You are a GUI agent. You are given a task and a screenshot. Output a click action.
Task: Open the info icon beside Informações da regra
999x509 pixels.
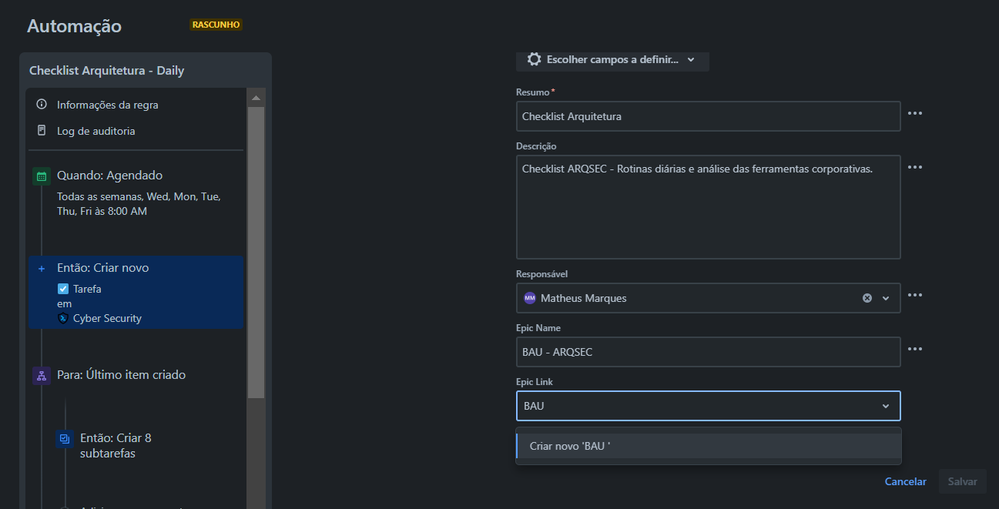pos(41,104)
